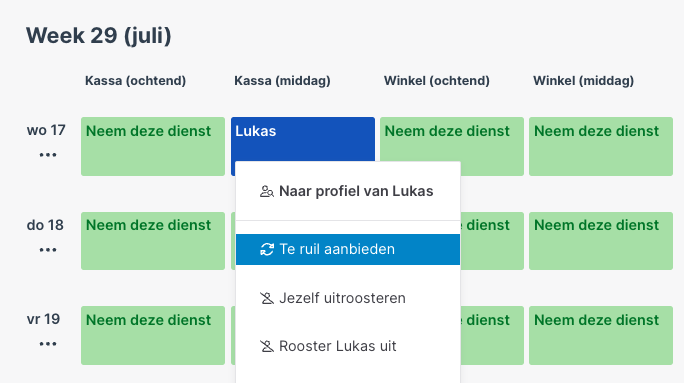
Task: Choose Te ruil aanbieden from the menu
Action: [348, 249]
